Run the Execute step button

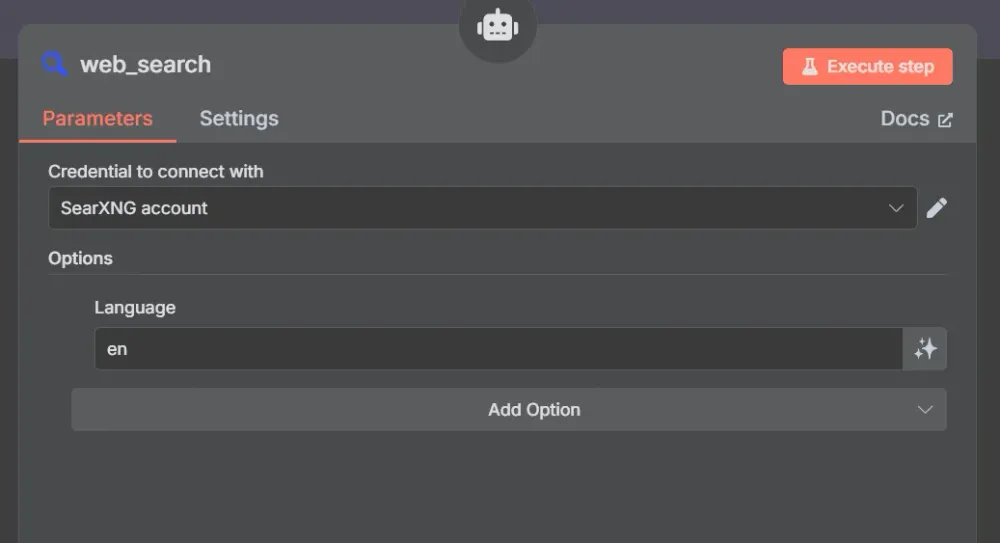click(867, 66)
